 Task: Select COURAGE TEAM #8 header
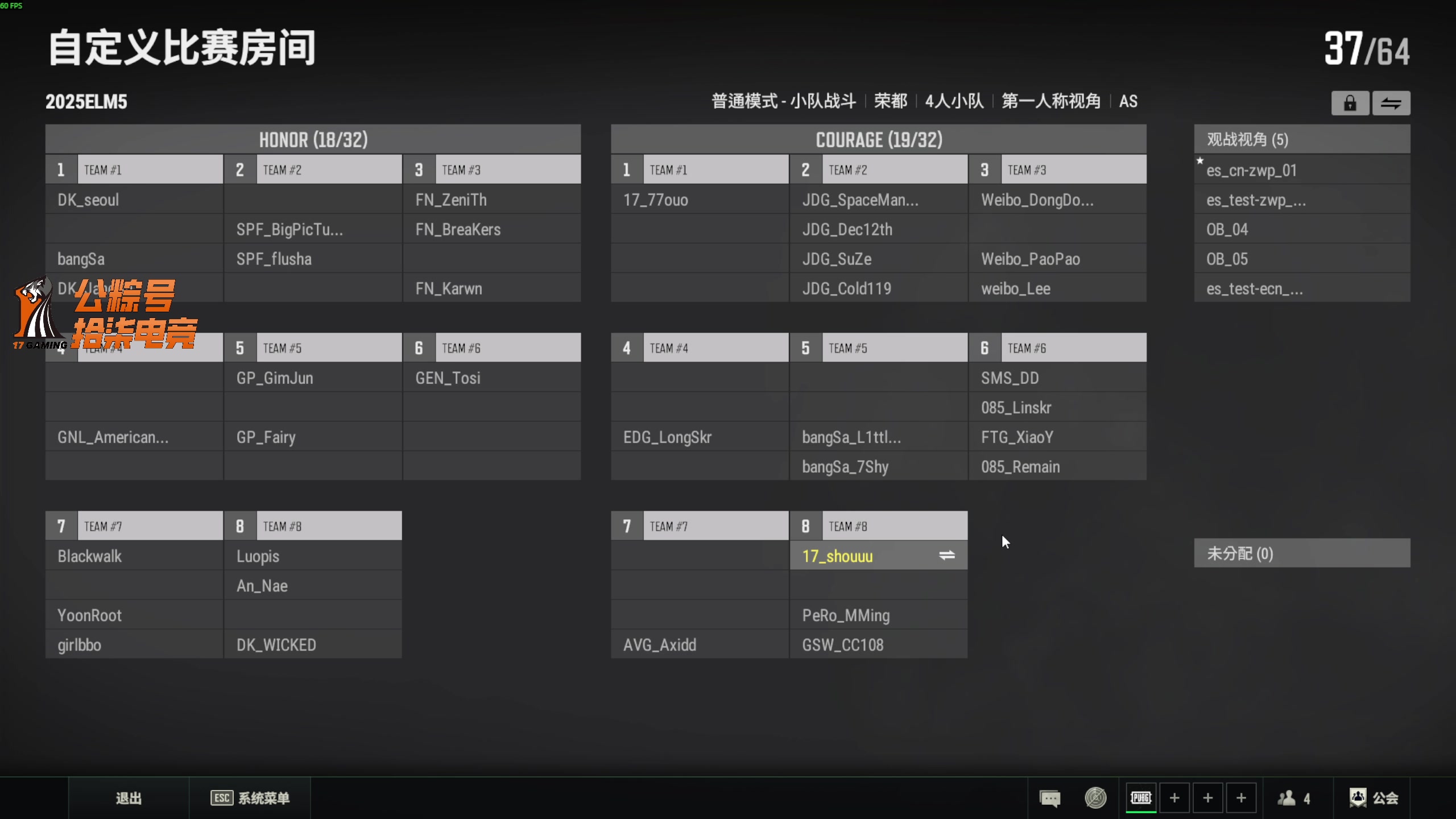click(879, 526)
